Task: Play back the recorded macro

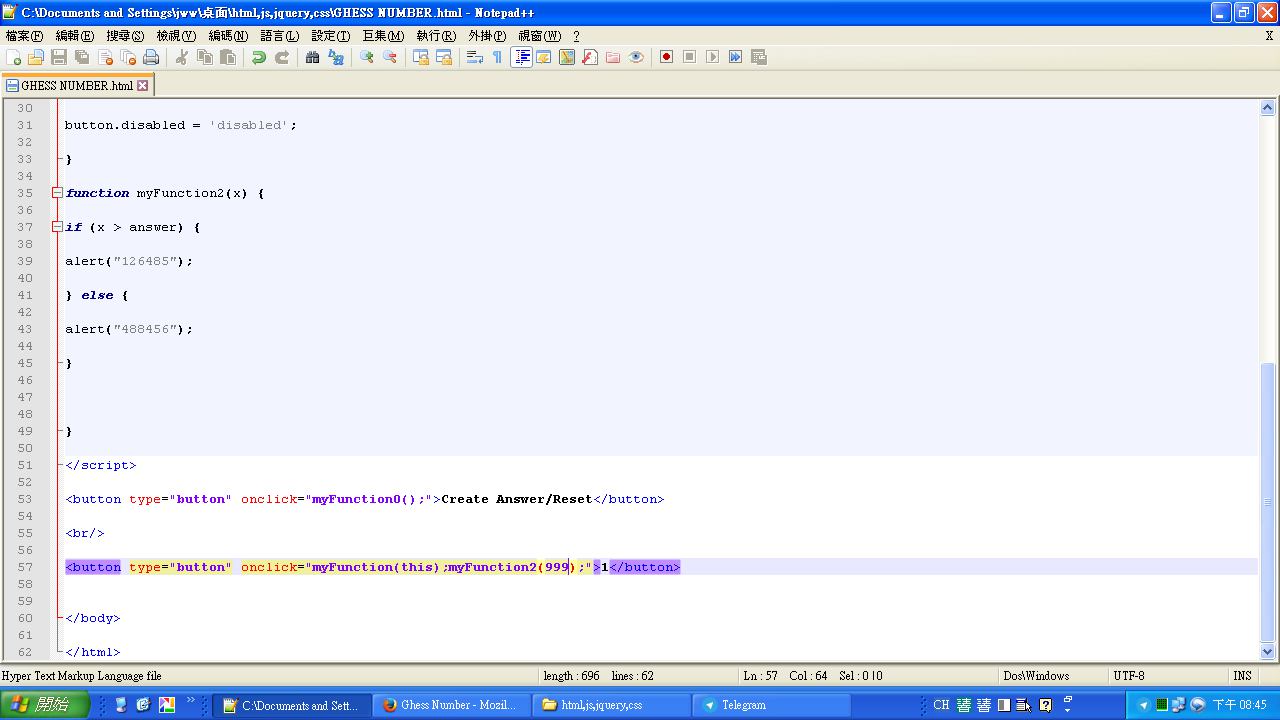Action: pyautogui.click(x=713, y=57)
